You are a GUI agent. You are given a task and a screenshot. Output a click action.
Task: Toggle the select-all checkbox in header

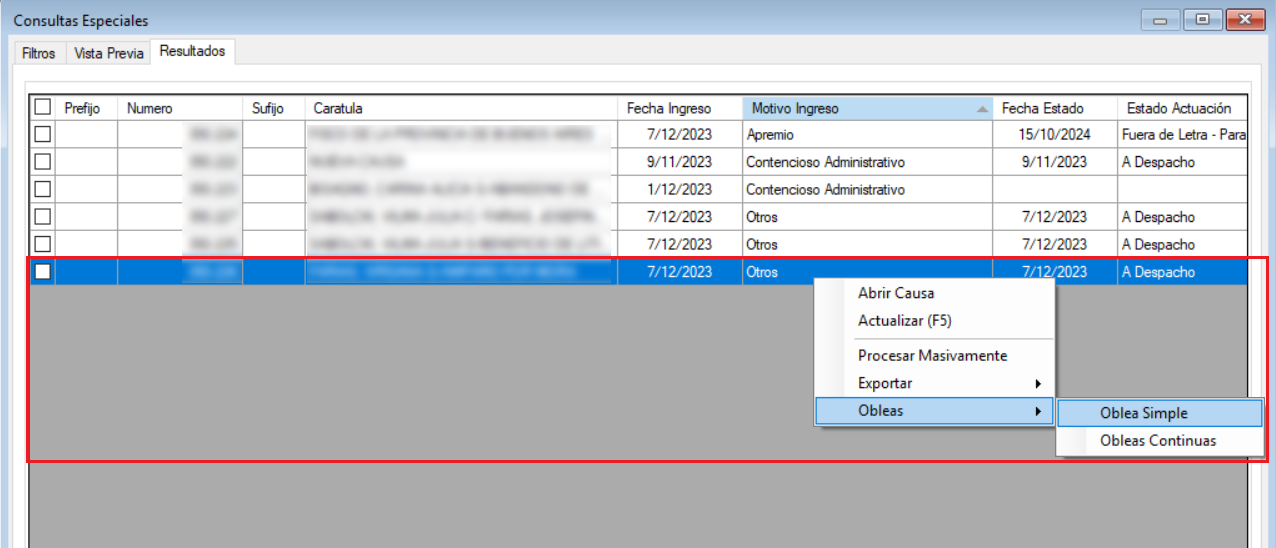pyautogui.click(x=43, y=107)
